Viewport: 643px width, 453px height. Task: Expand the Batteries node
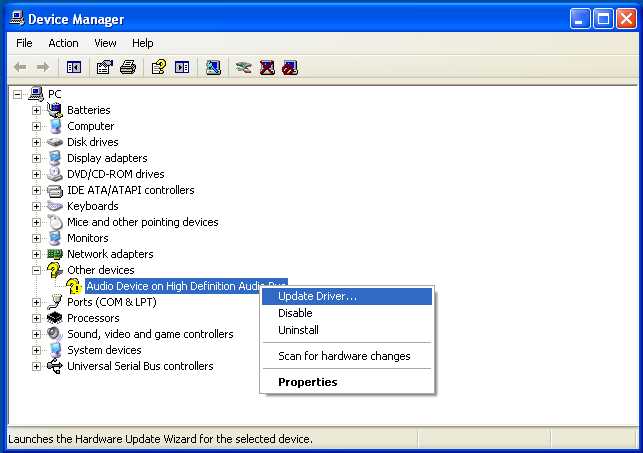(36, 110)
